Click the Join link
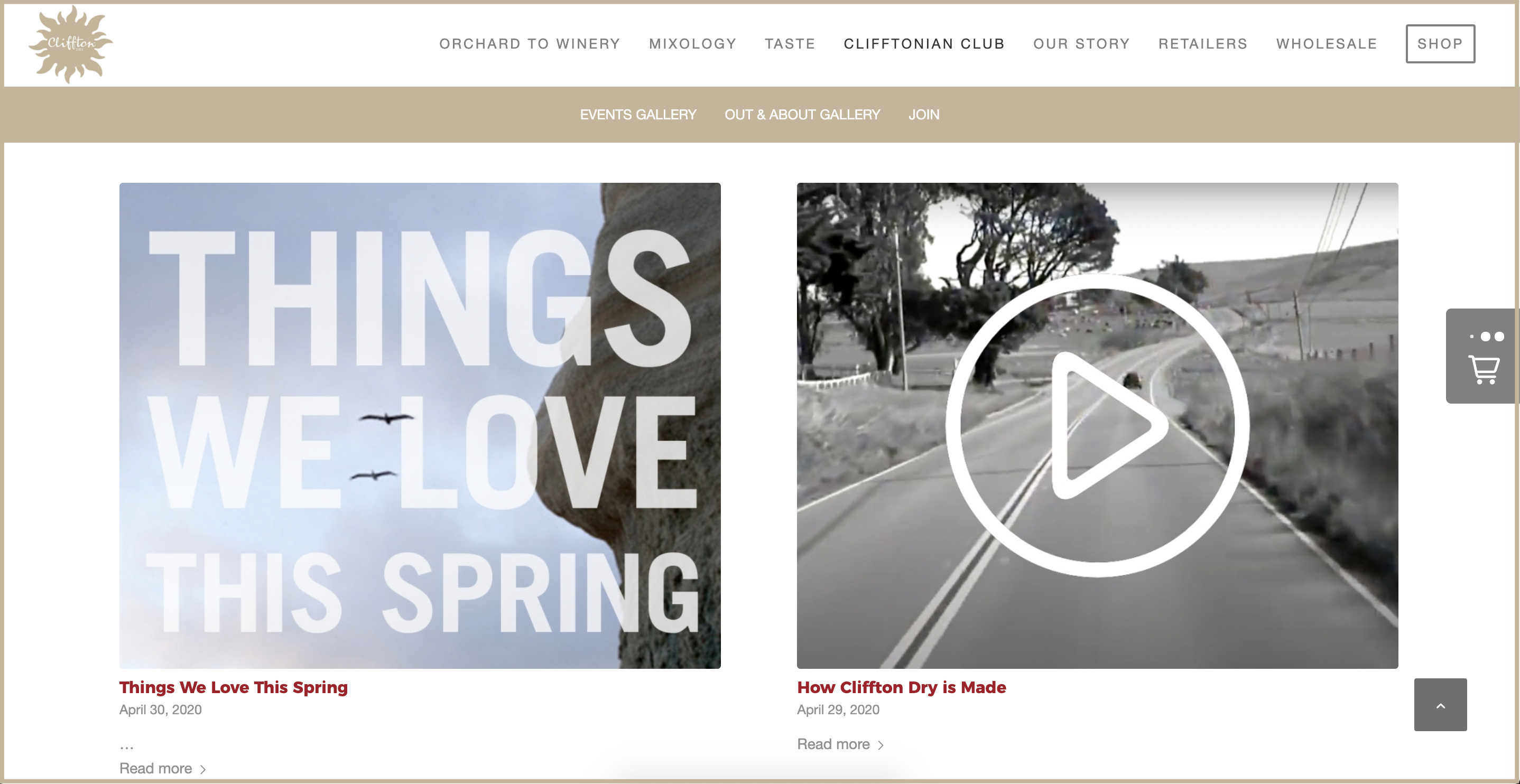Viewport: 1520px width, 784px height. point(924,115)
